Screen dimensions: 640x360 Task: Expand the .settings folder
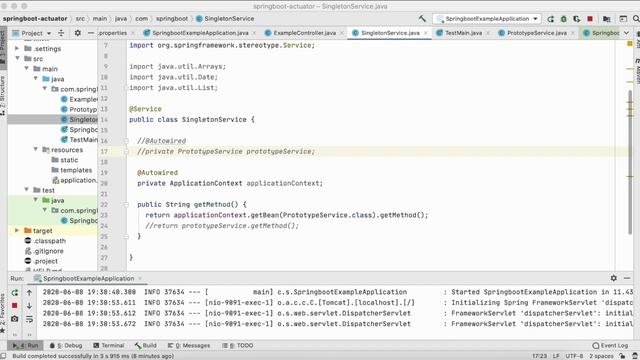[17, 49]
